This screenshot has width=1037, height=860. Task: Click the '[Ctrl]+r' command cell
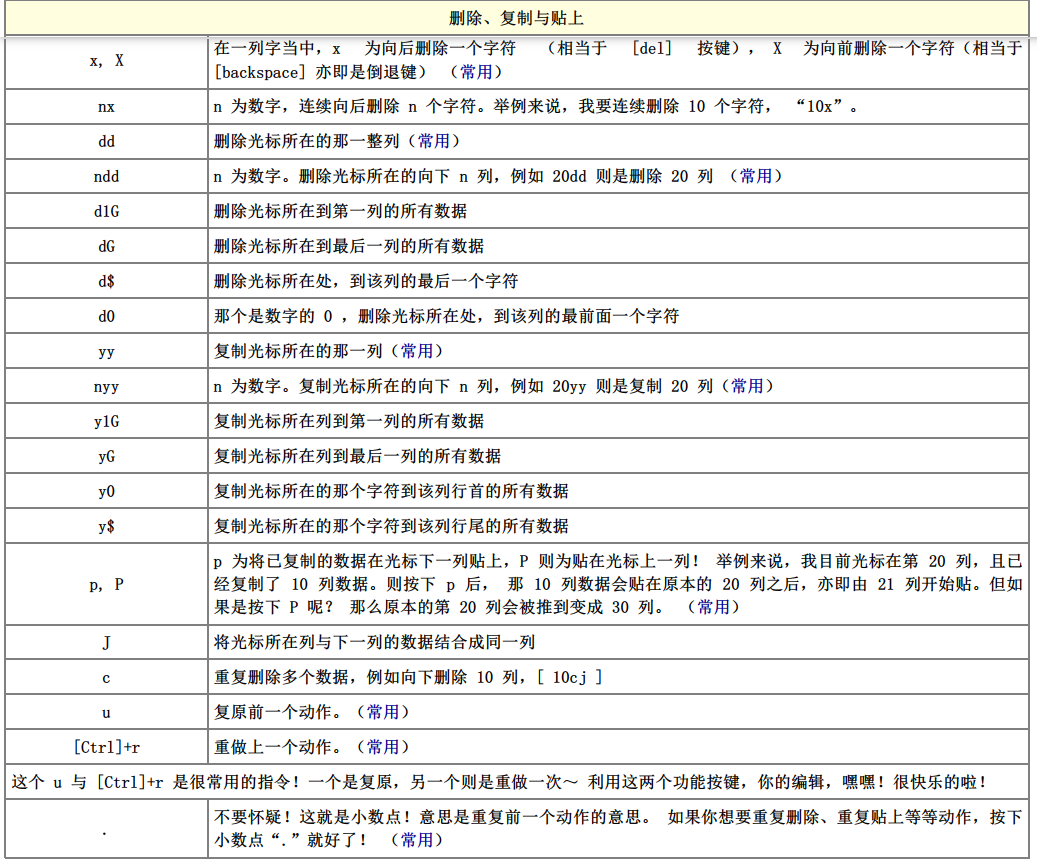[x=106, y=747]
